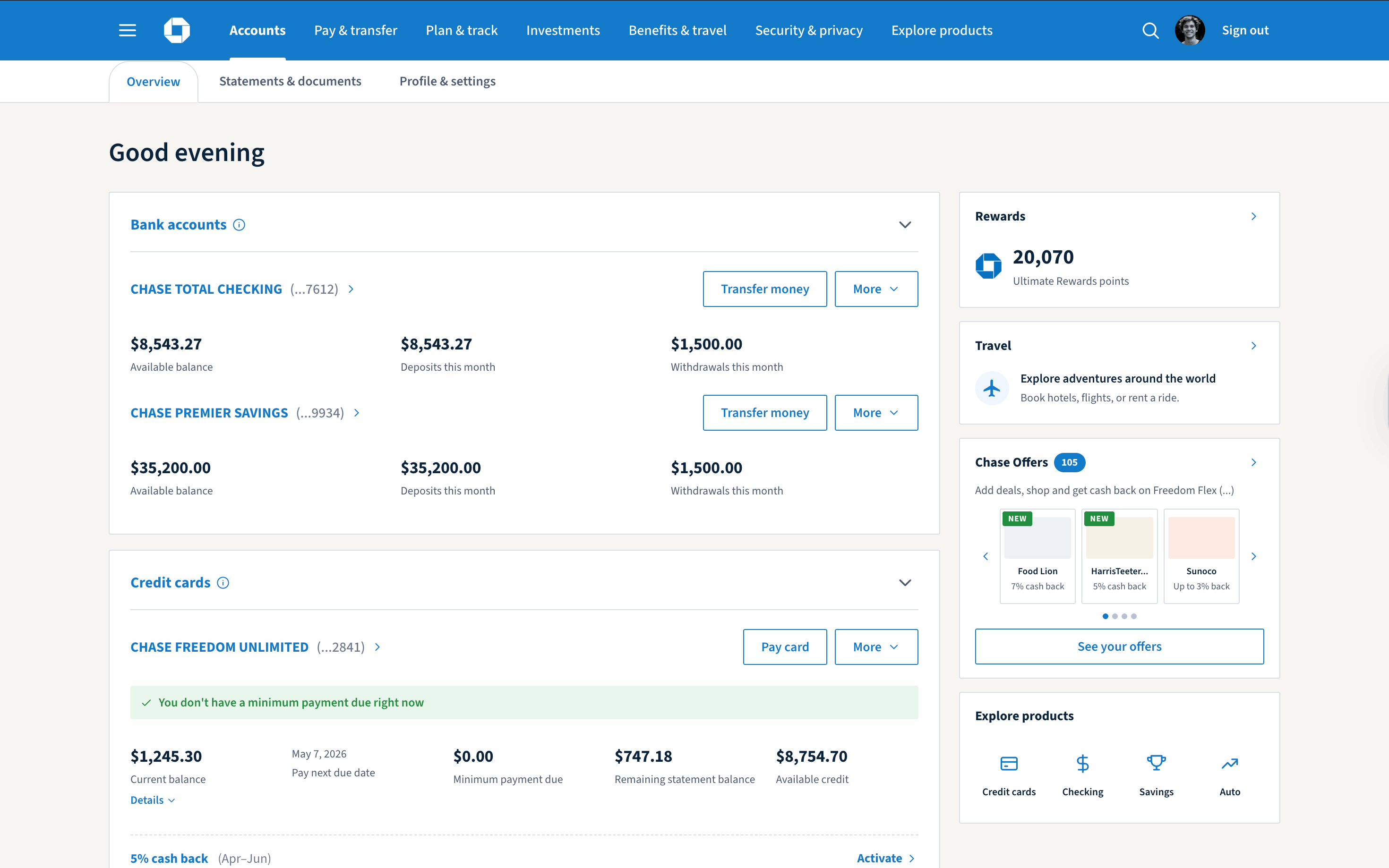The height and width of the screenshot is (868, 1389).
Task: Explore Checking product dollar icon
Action: (x=1082, y=764)
